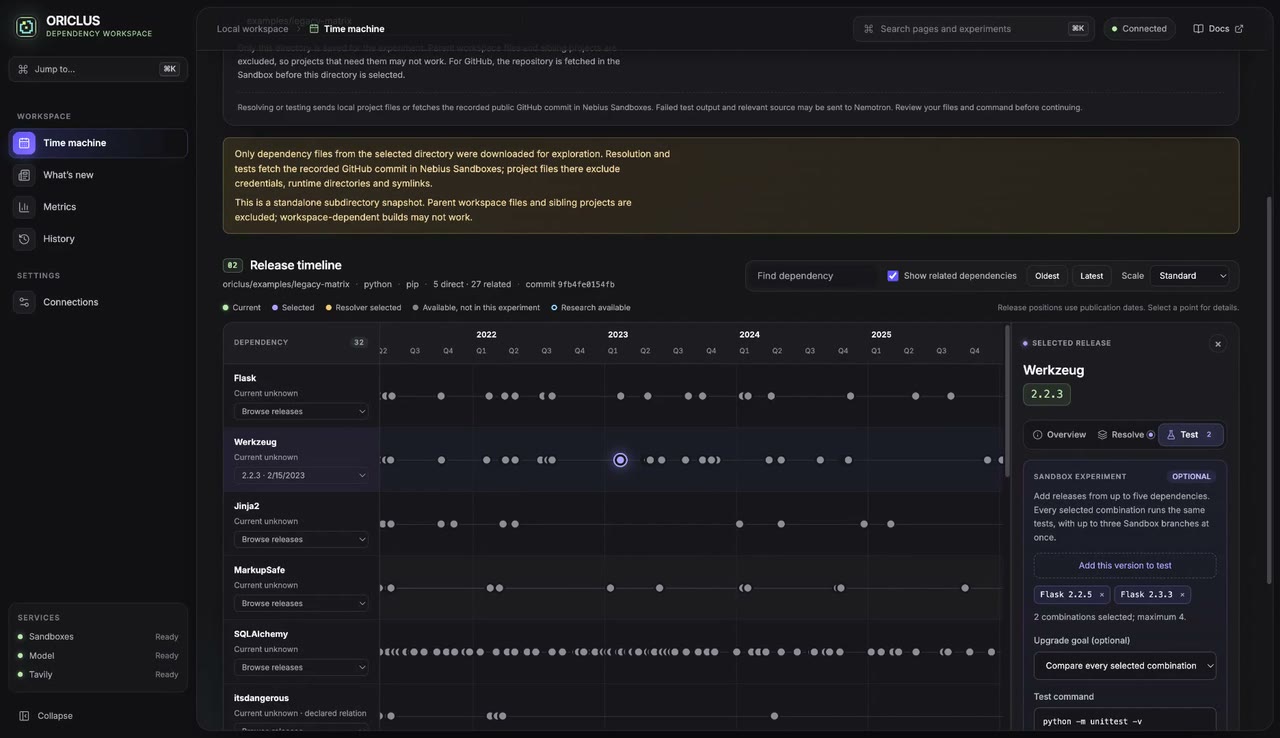Switch to the Resolve tab
The width and height of the screenshot is (1280, 738).
1126,435
